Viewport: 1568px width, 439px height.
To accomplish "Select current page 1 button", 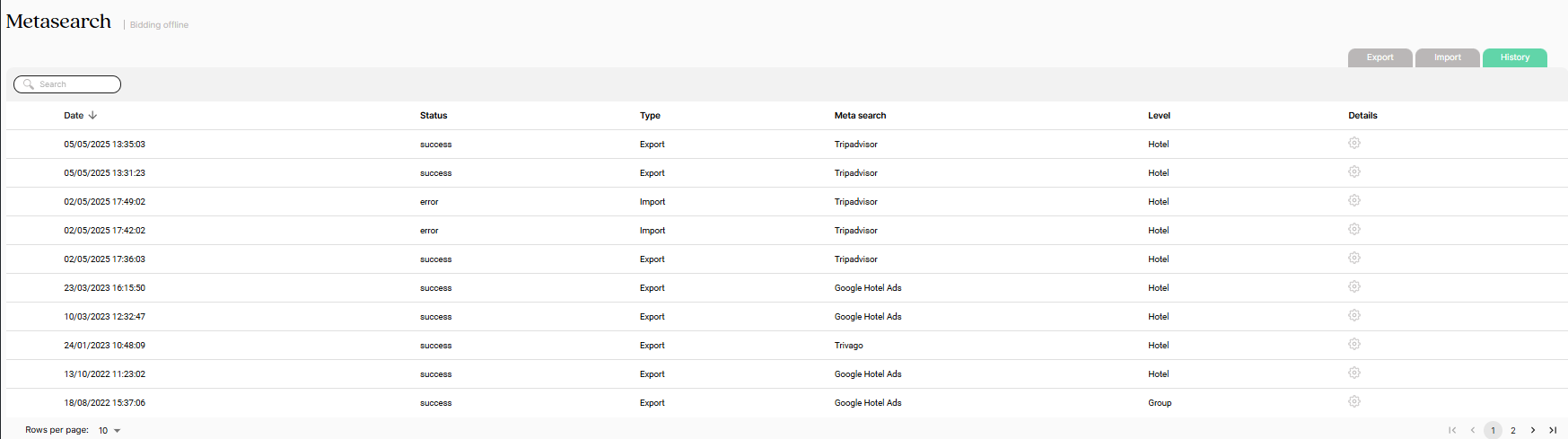I will click(1493, 430).
